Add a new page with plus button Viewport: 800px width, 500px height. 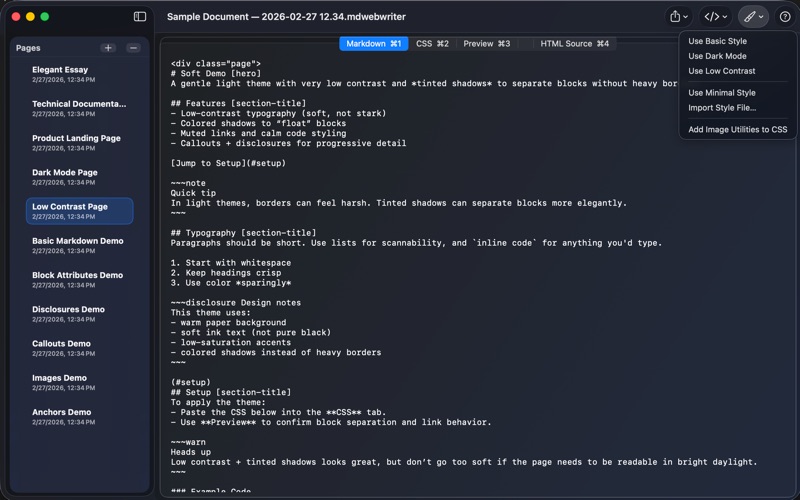pos(108,48)
